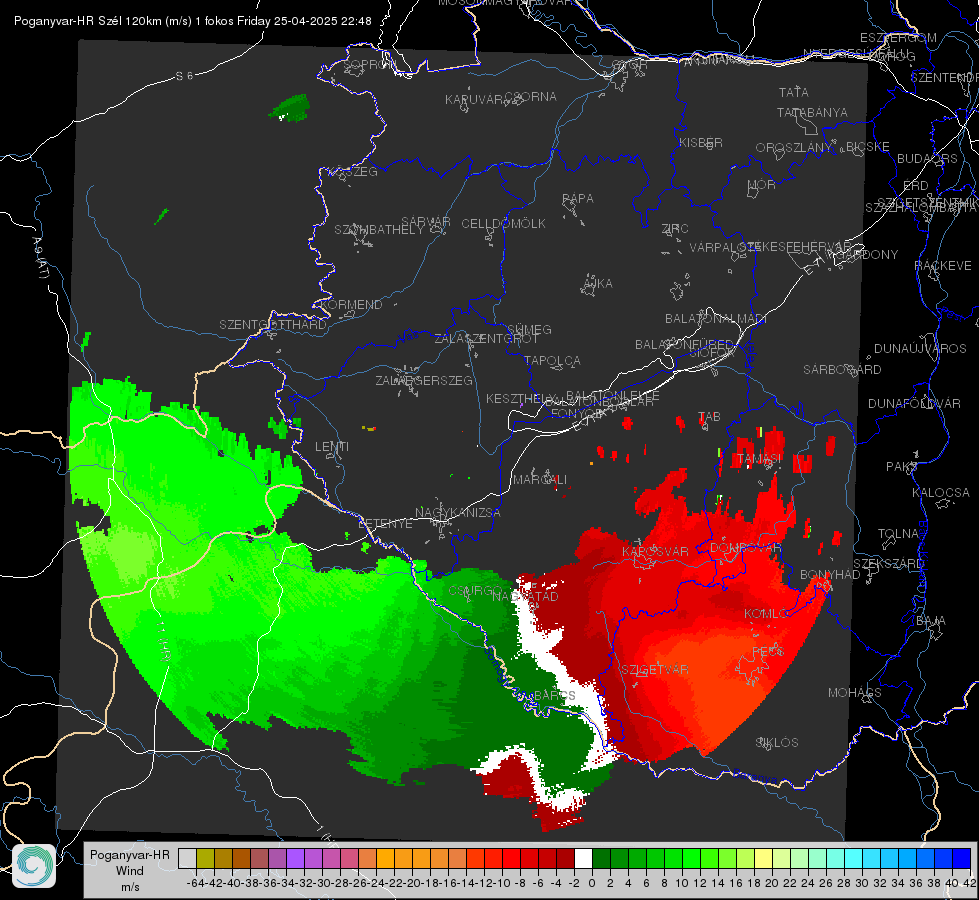Click the BONYHÁD city label
Viewport: 979px width, 900px height.
pos(830,575)
